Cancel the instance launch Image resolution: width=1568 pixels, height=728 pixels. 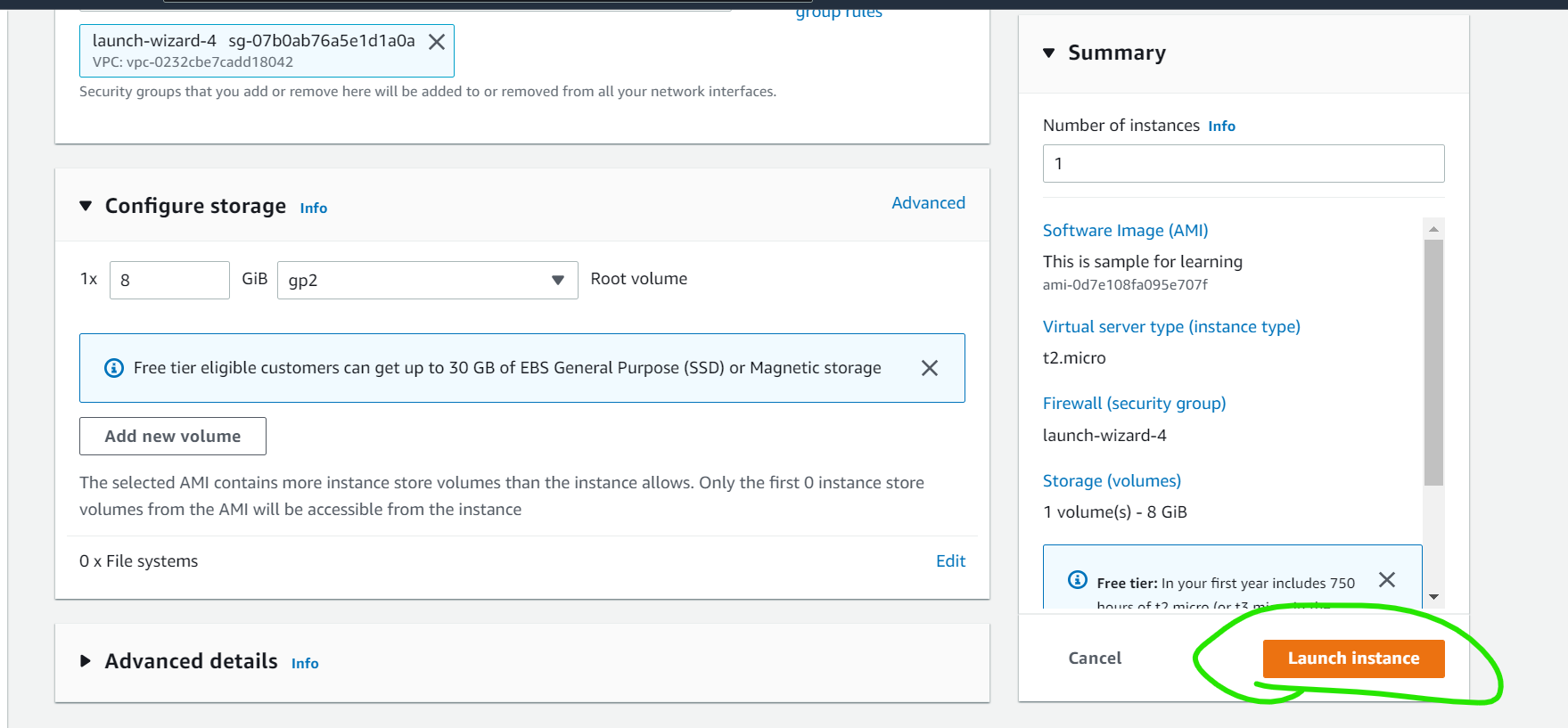1095,658
